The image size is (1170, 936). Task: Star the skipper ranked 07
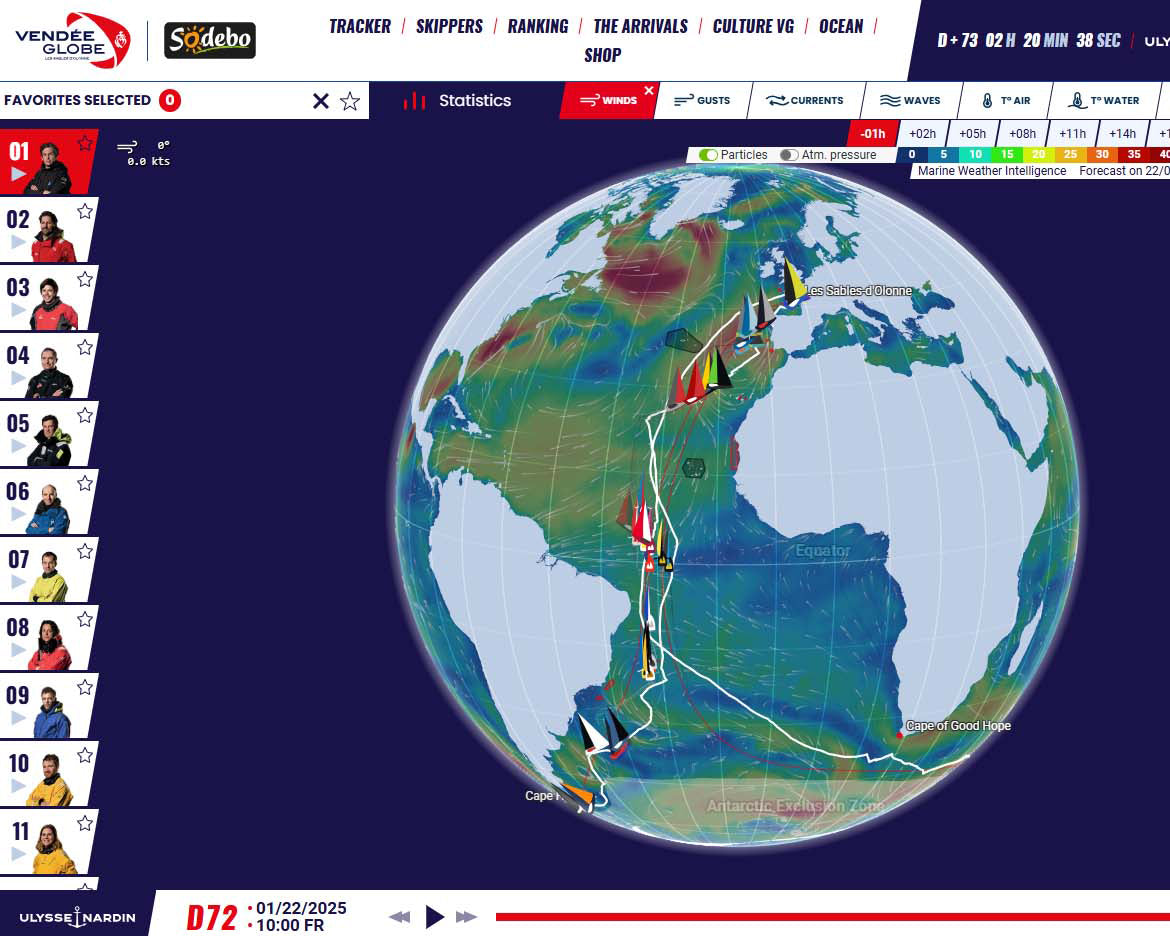[x=85, y=551]
